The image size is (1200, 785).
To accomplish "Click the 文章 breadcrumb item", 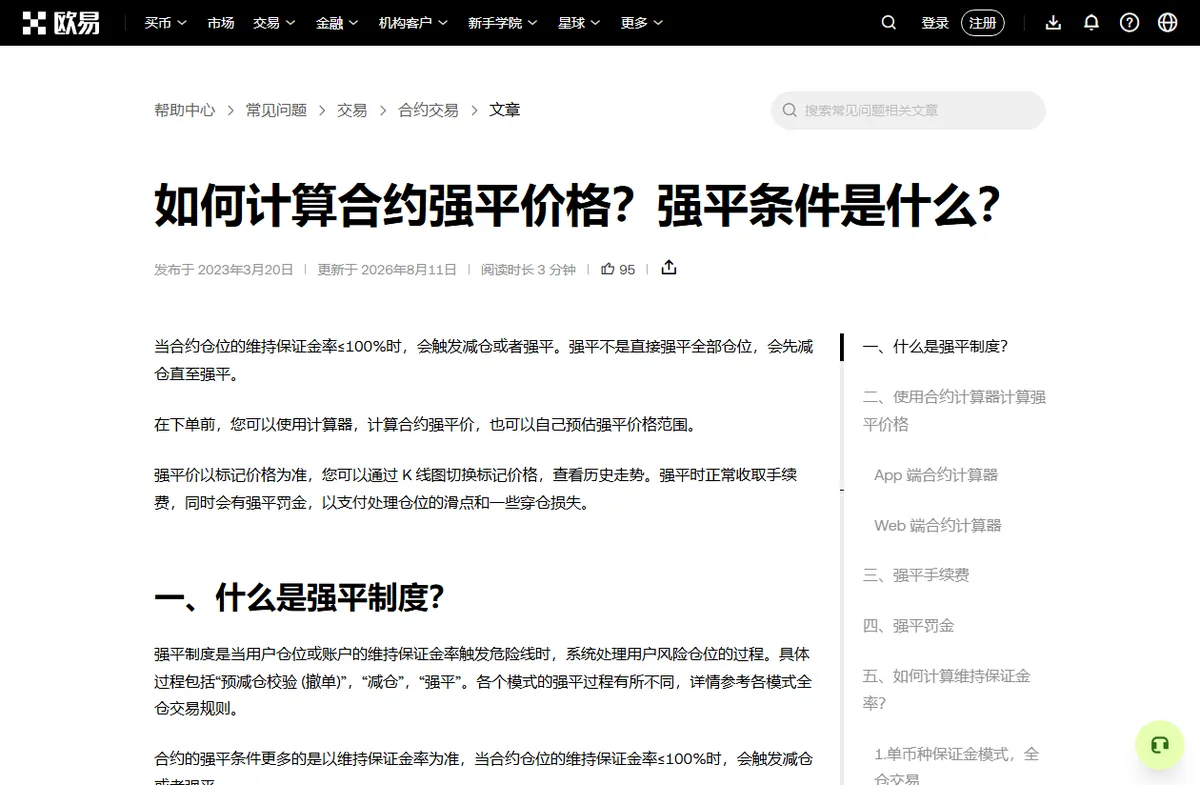I will tap(505, 110).
